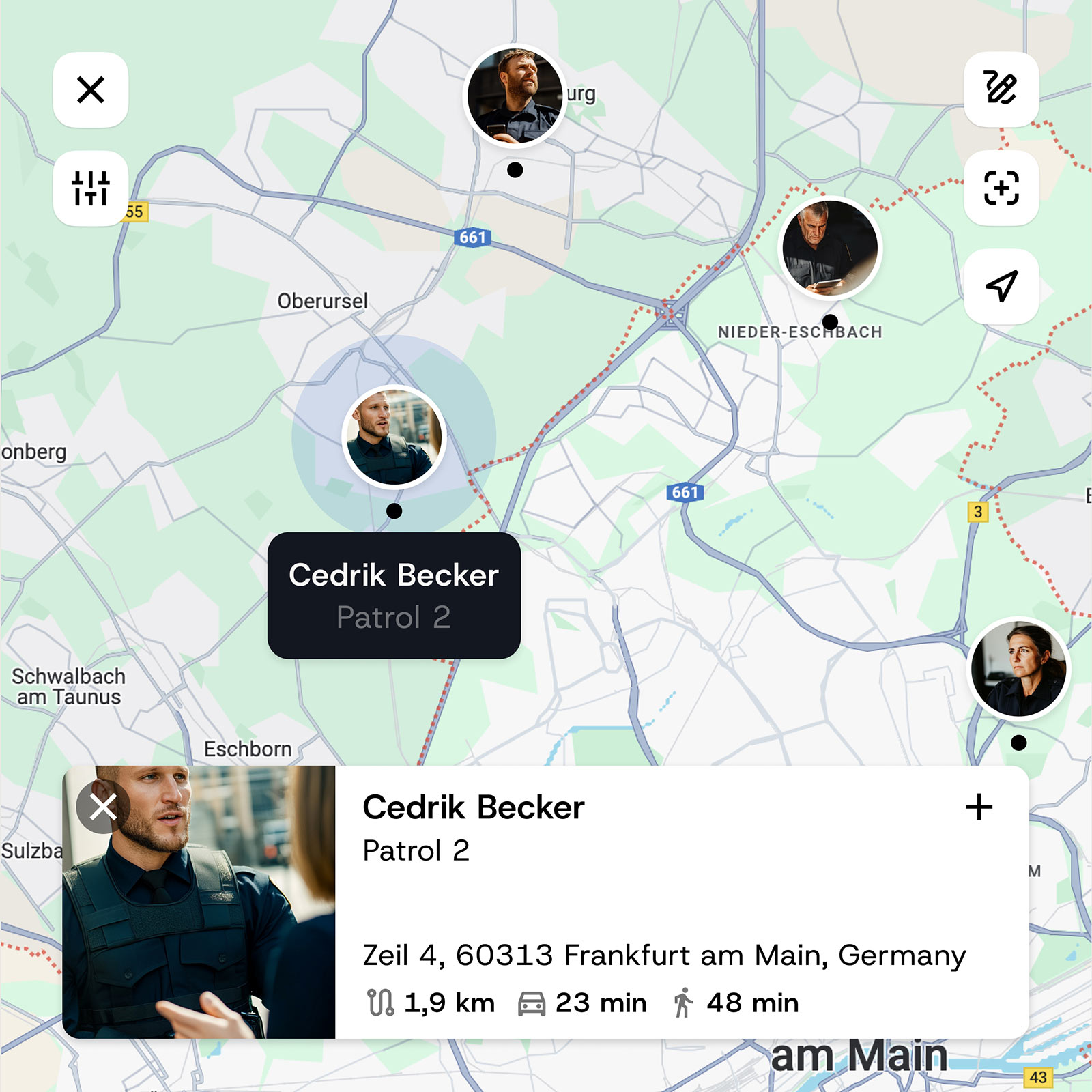
Task: Click the location dot under Cedrik's avatar
Action: (x=394, y=511)
